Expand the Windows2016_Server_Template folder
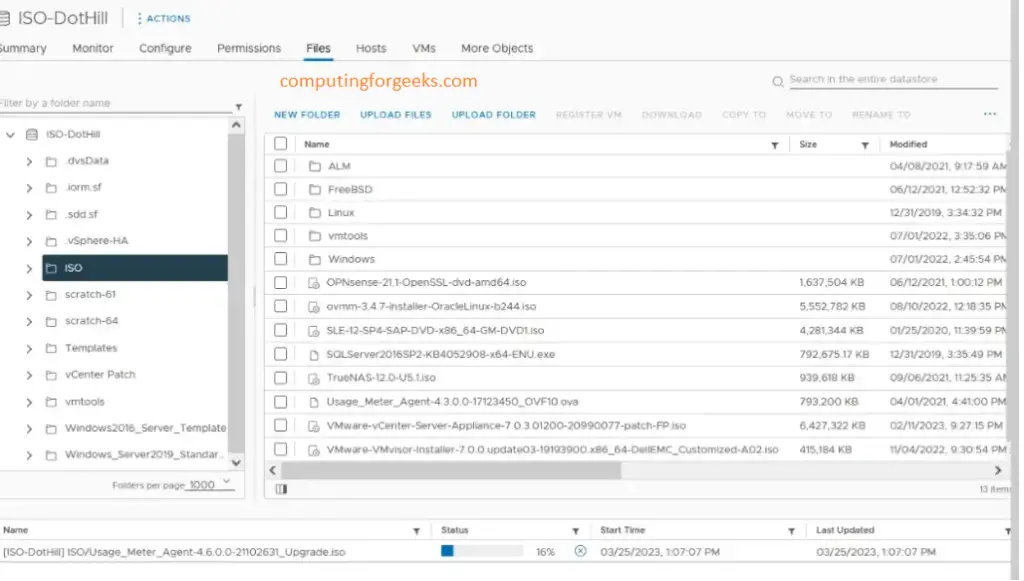 pyautogui.click(x=29, y=429)
